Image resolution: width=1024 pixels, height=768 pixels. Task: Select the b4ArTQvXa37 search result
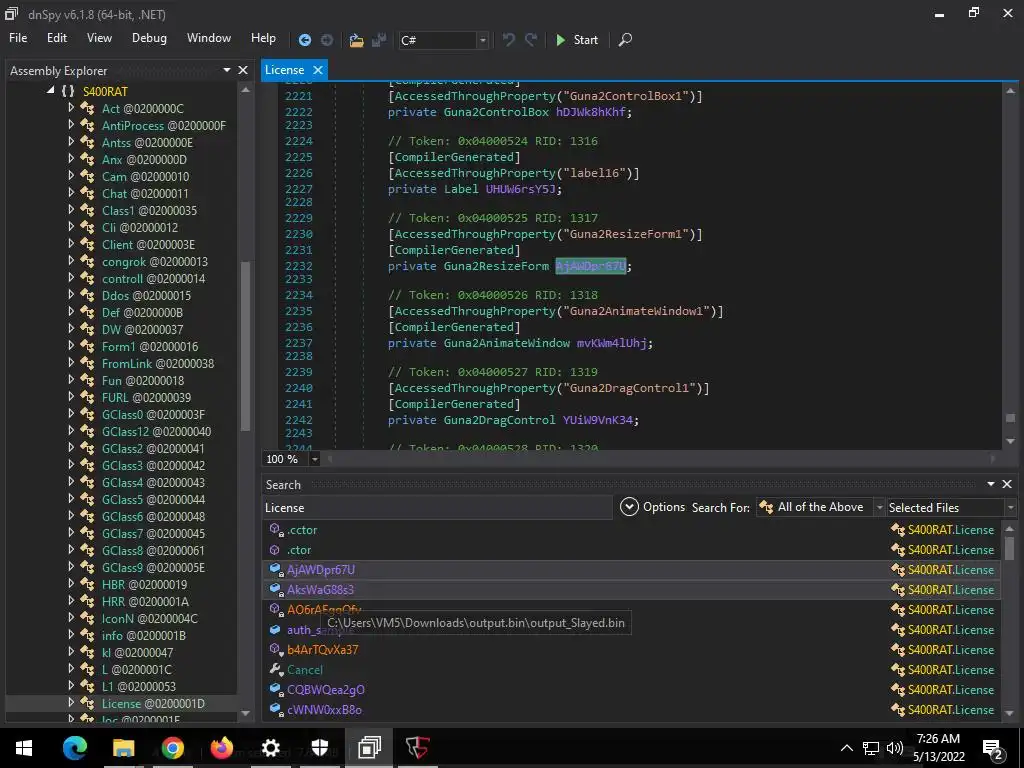tap(630, 650)
